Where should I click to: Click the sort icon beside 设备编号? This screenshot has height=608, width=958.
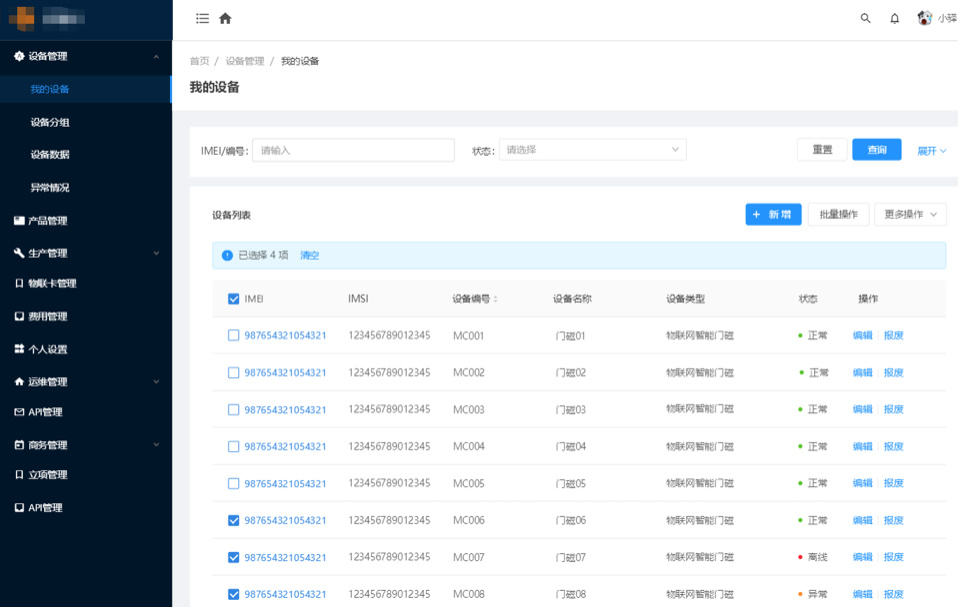click(496, 299)
